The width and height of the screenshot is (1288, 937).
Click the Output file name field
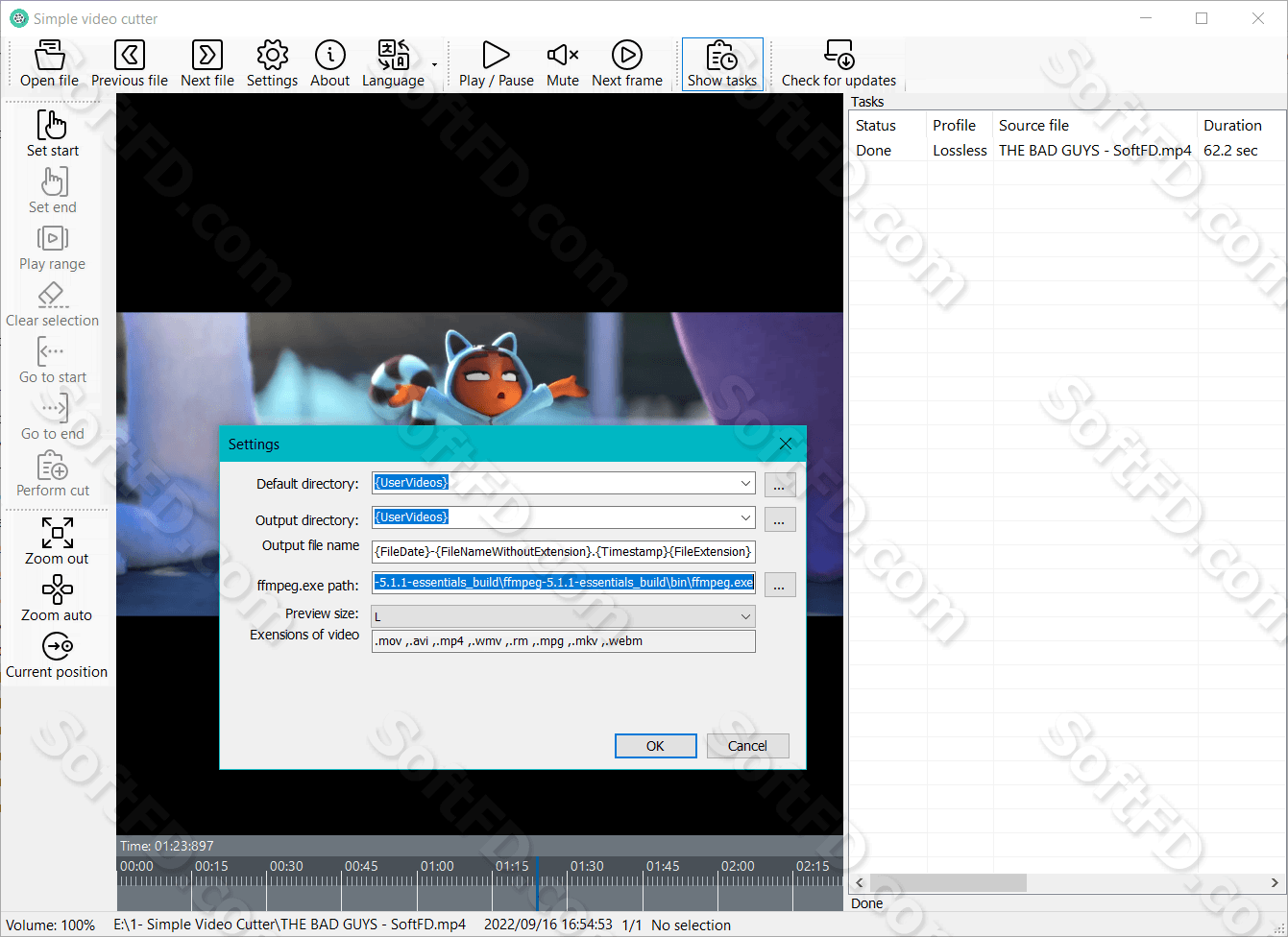pos(564,552)
